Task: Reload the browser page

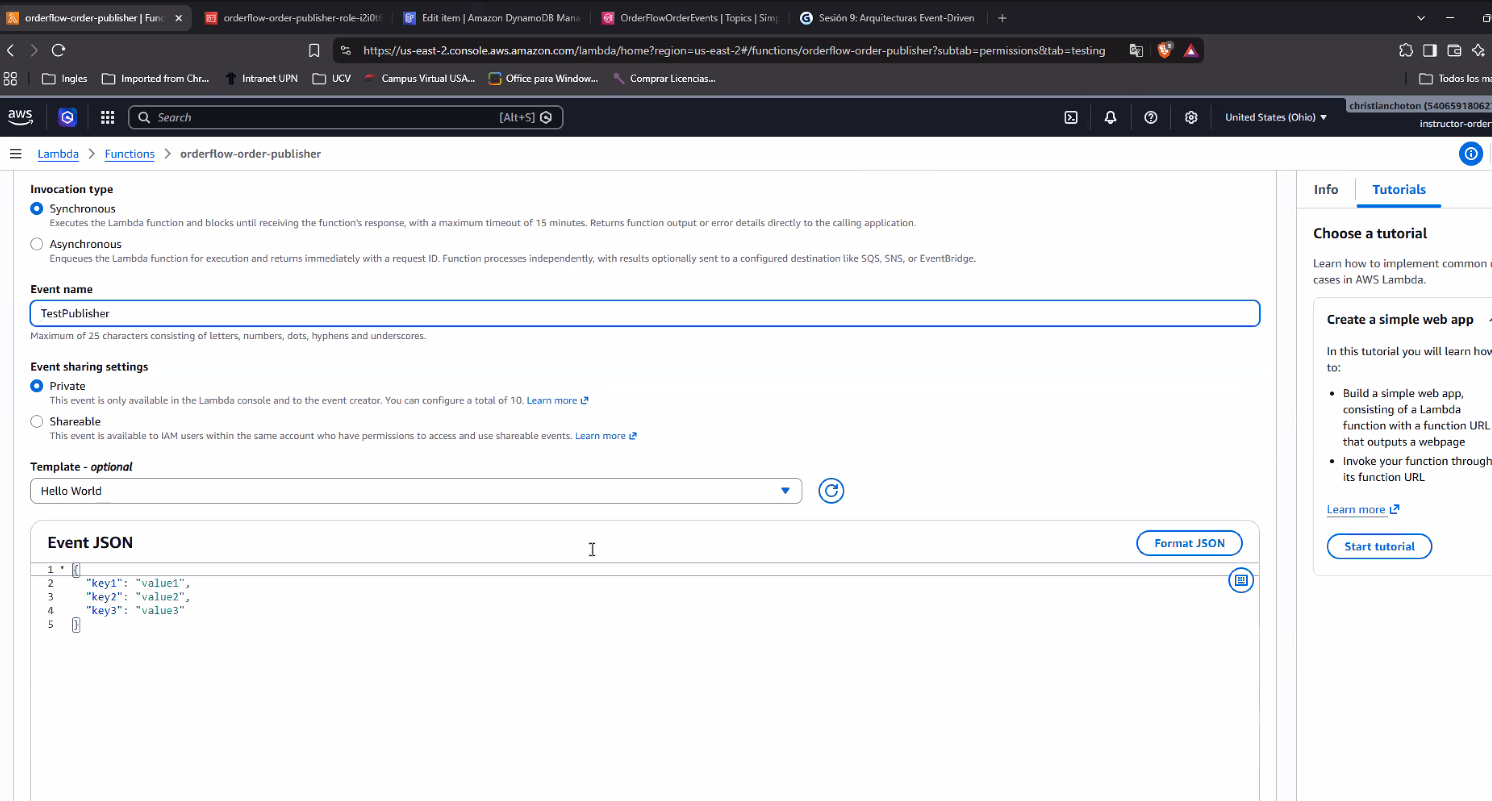Action: 58,50
